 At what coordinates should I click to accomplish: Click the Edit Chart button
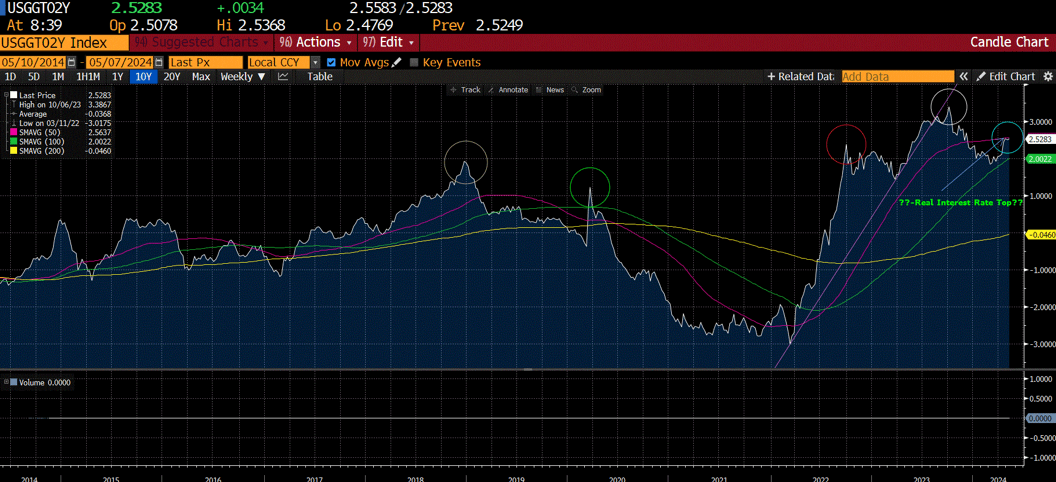pyautogui.click(x=1006, y=77)
